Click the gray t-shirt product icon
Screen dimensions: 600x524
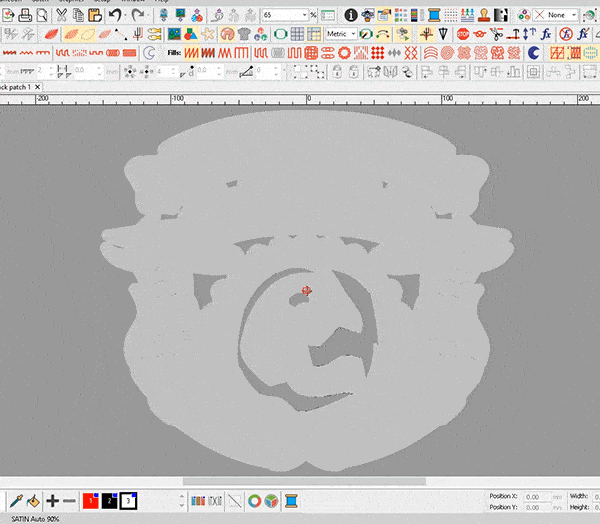coord(244,34)
